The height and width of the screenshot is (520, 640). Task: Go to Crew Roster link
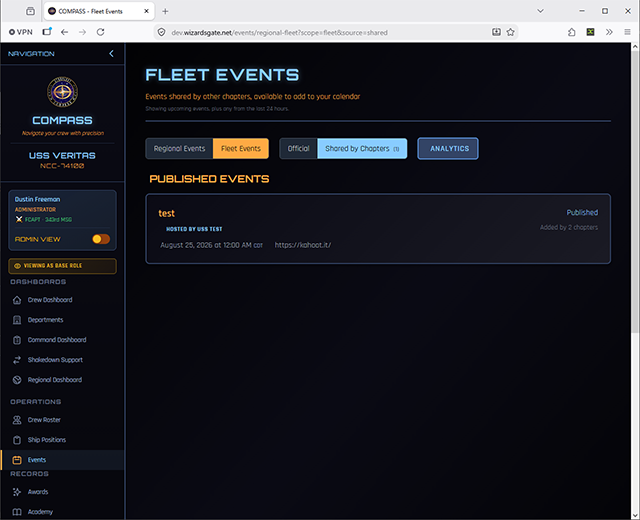point(44,420)
